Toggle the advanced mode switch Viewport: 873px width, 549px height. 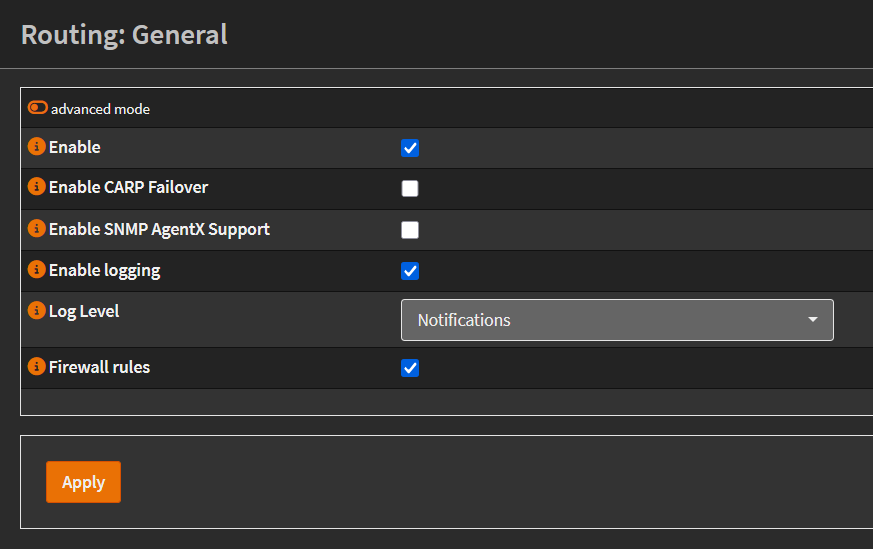click(38, 108)
